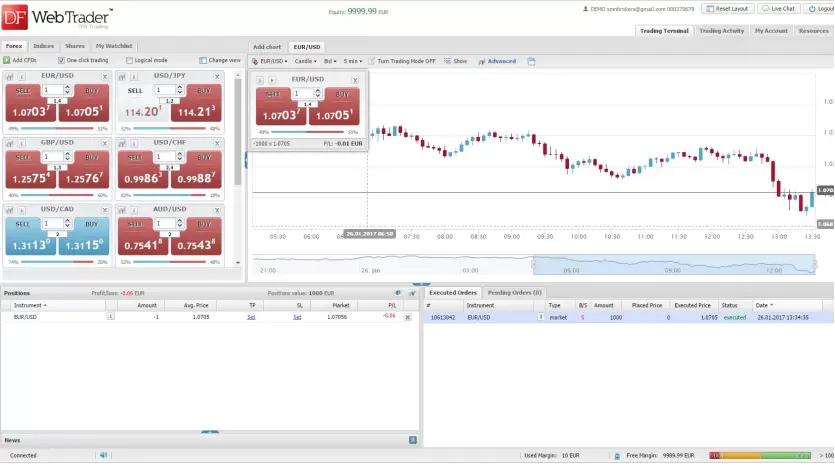Click the detach chart window icon
This screenshot has height=466, width=835.
click(532, 61)
